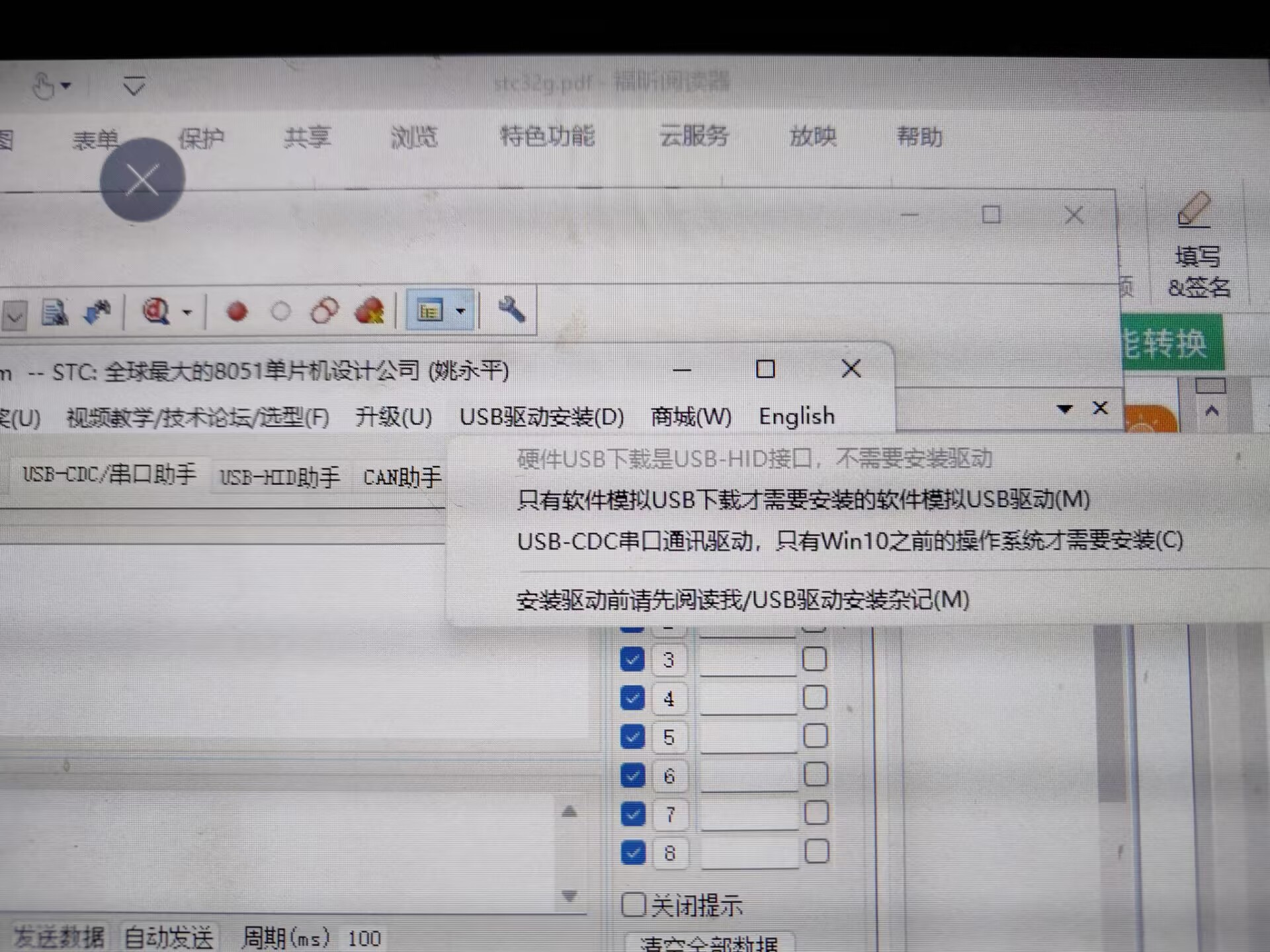The height and width of the screenshot is (952, 1270).
Task: Choose 只有软件模拟USB下载才需要安装的软件模拟USB驱动(M)
Action: tap(804, 500)
